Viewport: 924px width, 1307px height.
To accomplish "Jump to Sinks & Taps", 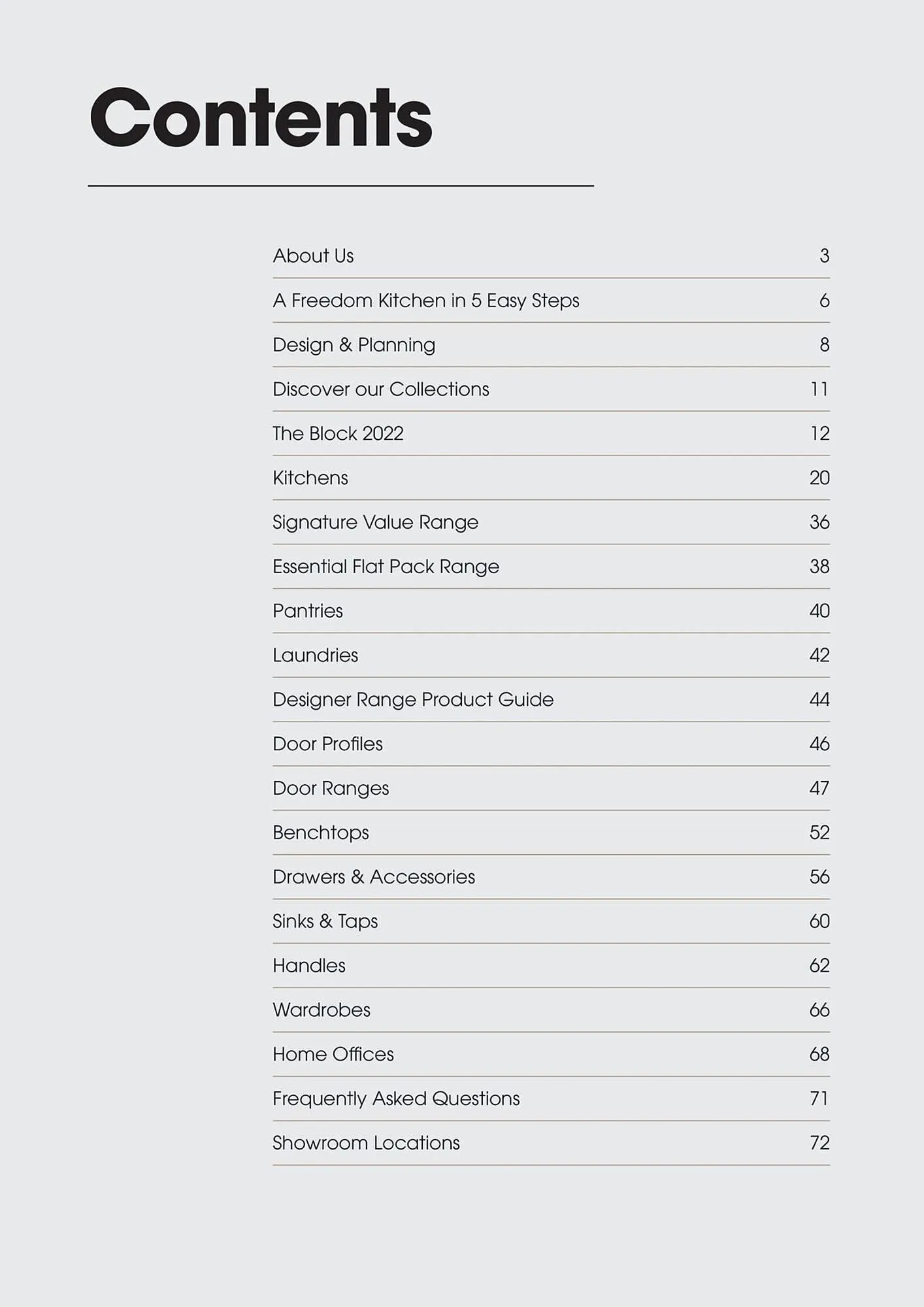I will click(325, 921).
